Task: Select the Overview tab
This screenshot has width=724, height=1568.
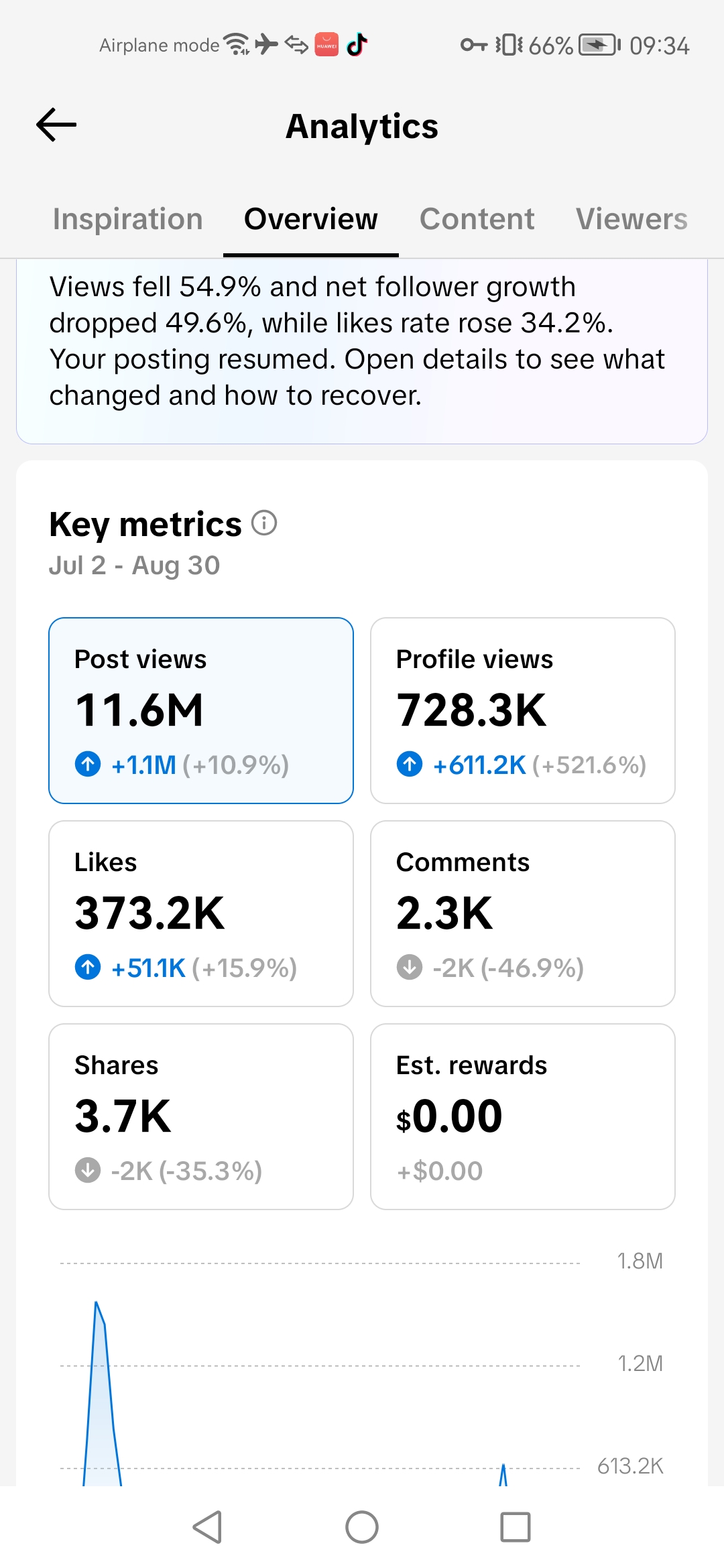Action: pyautogui.click(x=311, y=219)
